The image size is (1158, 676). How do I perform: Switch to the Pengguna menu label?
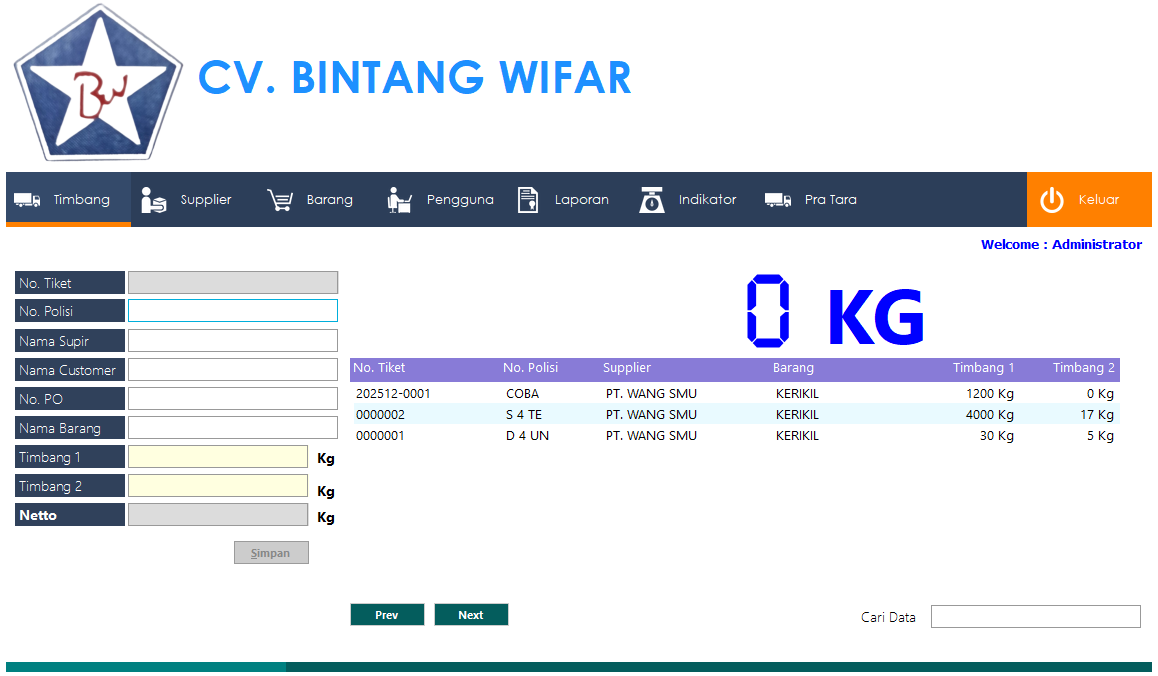click(460, 199)
